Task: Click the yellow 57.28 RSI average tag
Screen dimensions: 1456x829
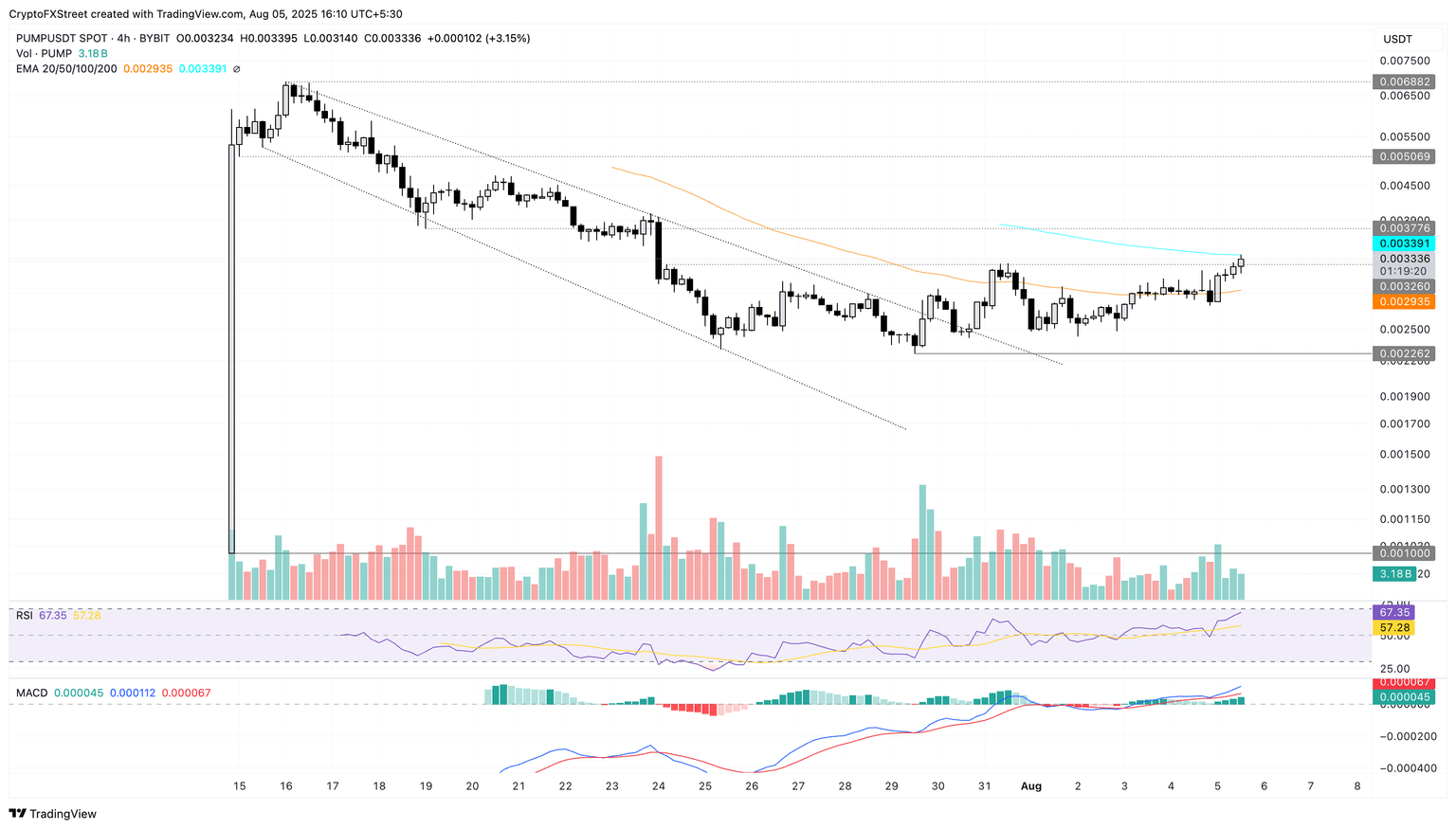Action: [x=1392, y=628]
